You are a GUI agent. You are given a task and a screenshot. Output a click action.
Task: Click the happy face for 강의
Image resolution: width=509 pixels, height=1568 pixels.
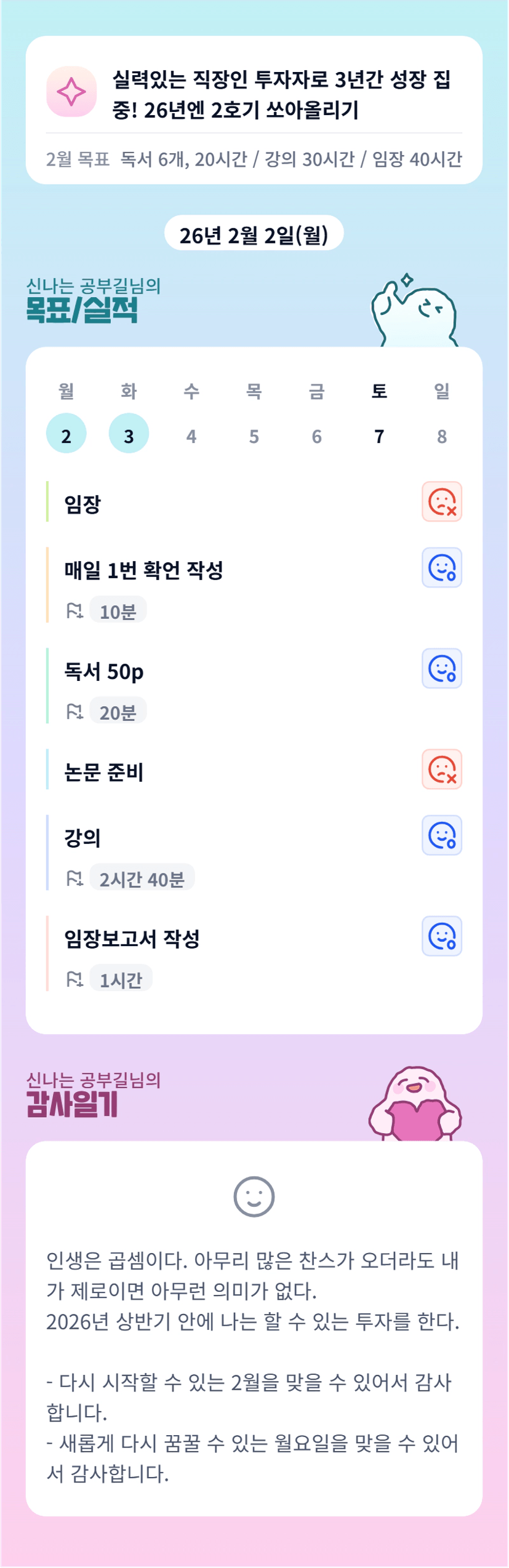tap(441, 835)
